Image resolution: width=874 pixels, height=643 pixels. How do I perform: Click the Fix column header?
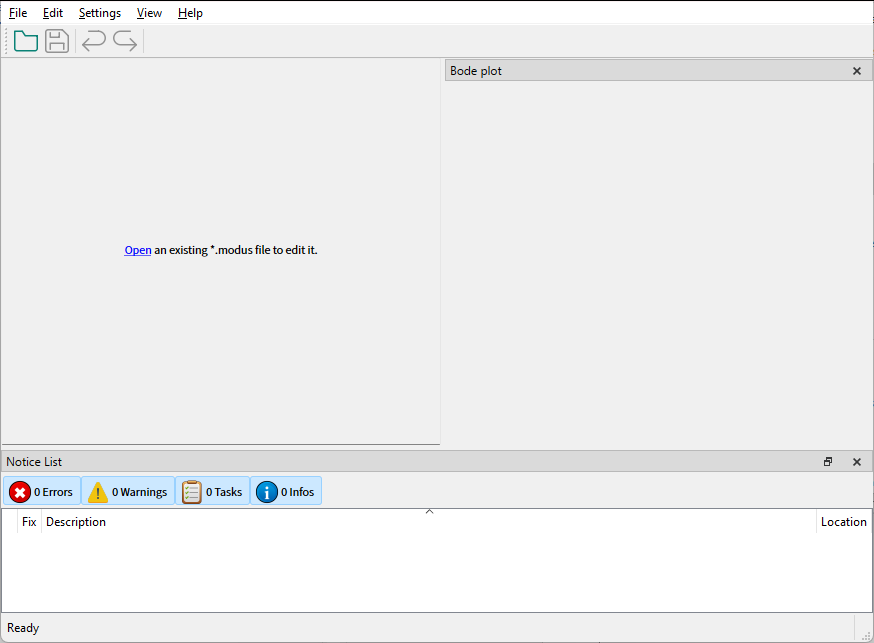pyautogui.click(x=29, y=522)
